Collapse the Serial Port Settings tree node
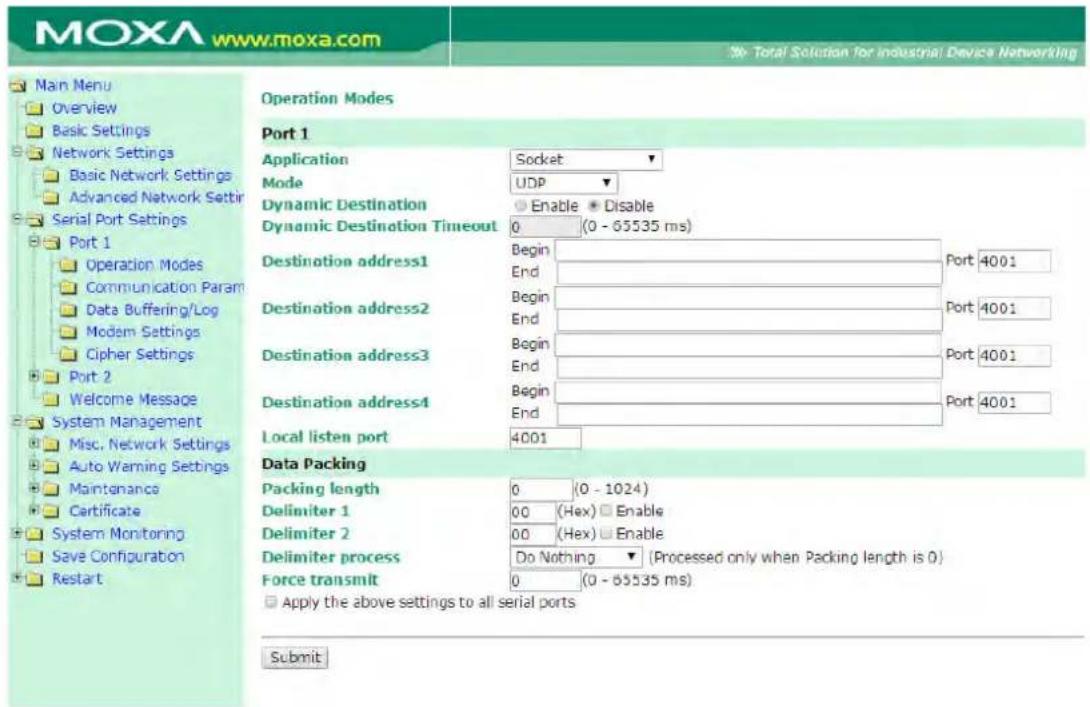This screenshot has height=707, width=1090. tap(17, 219)
